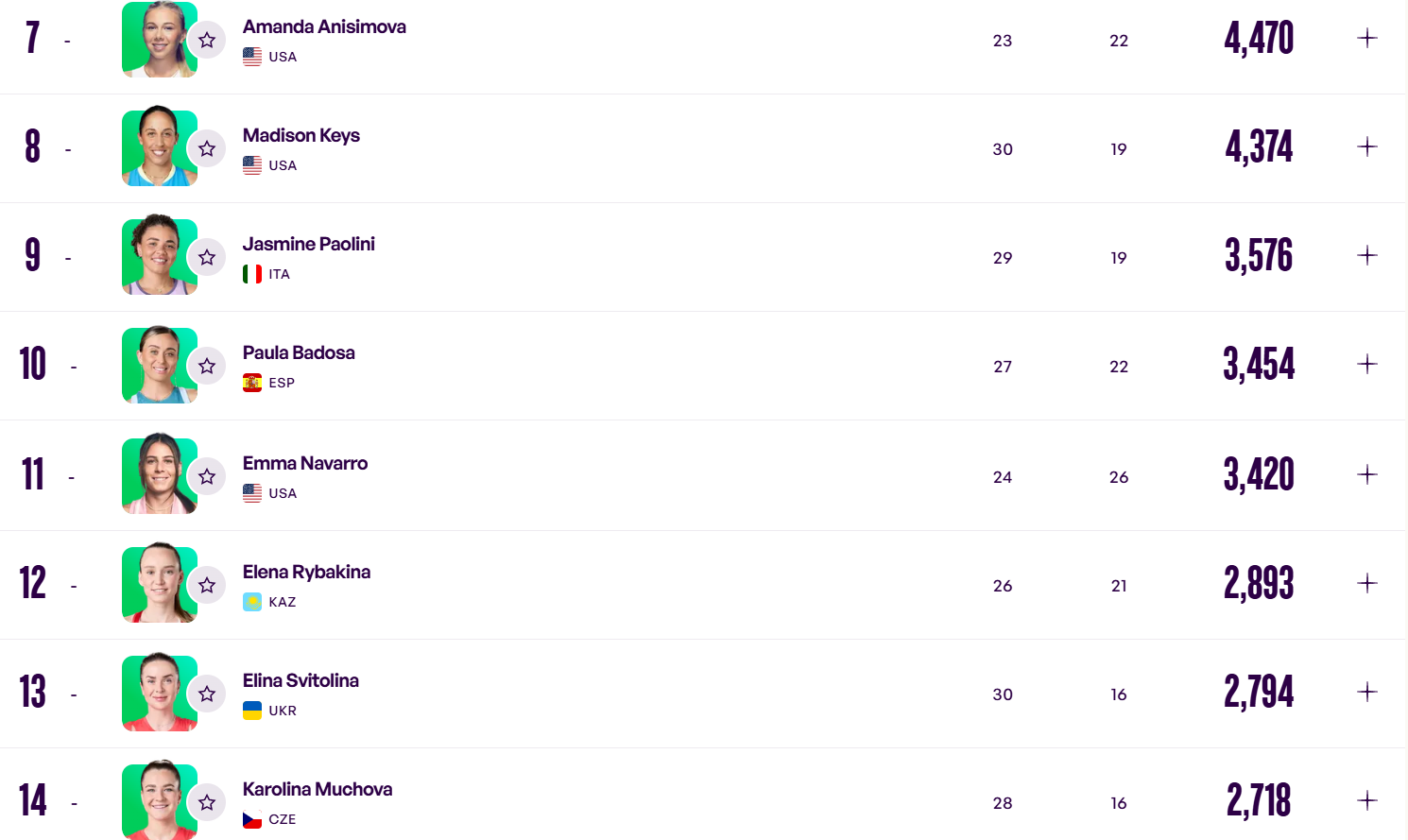Favorite Amanda Anisimova with star icon
This screenshot has width=1408, height=840.
207,40
